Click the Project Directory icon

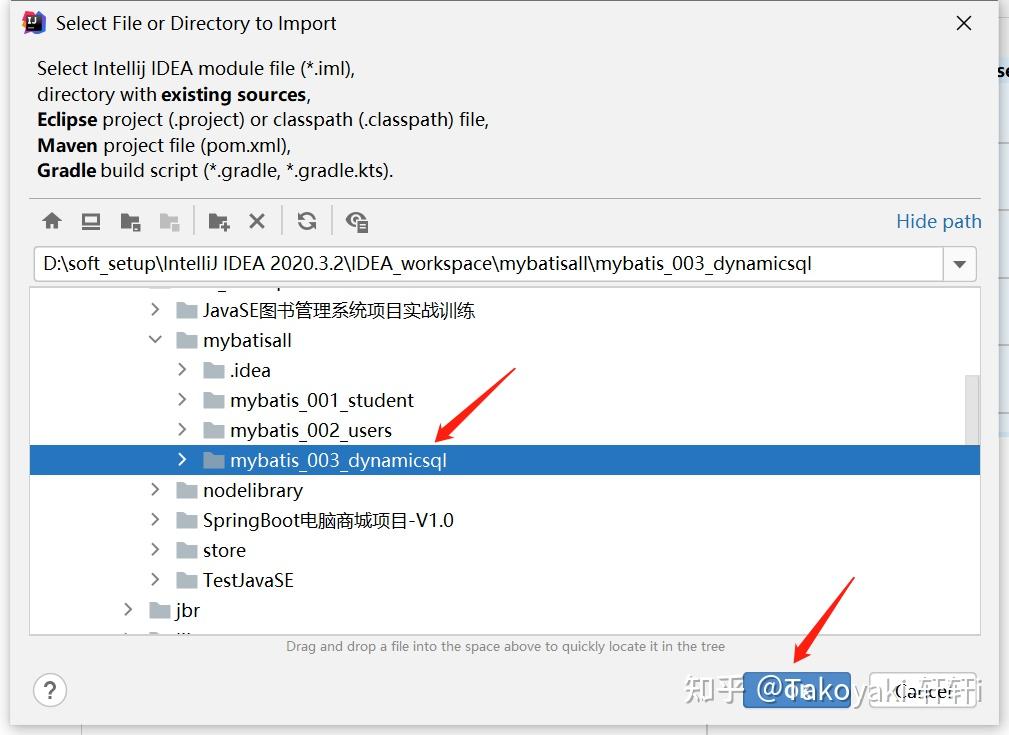click(131, 221)
